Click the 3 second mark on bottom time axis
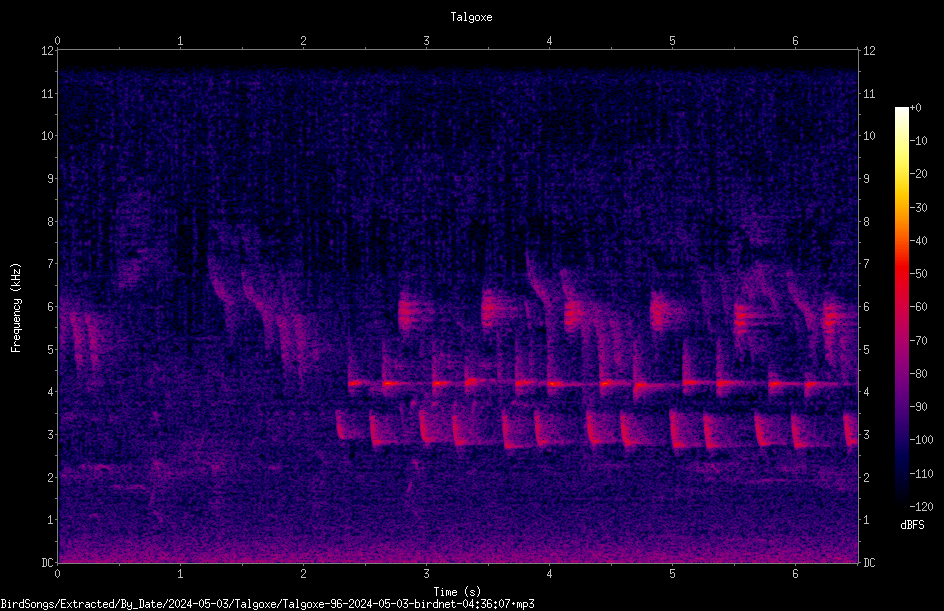Viewport: 944px width, 611px height. 426,574
